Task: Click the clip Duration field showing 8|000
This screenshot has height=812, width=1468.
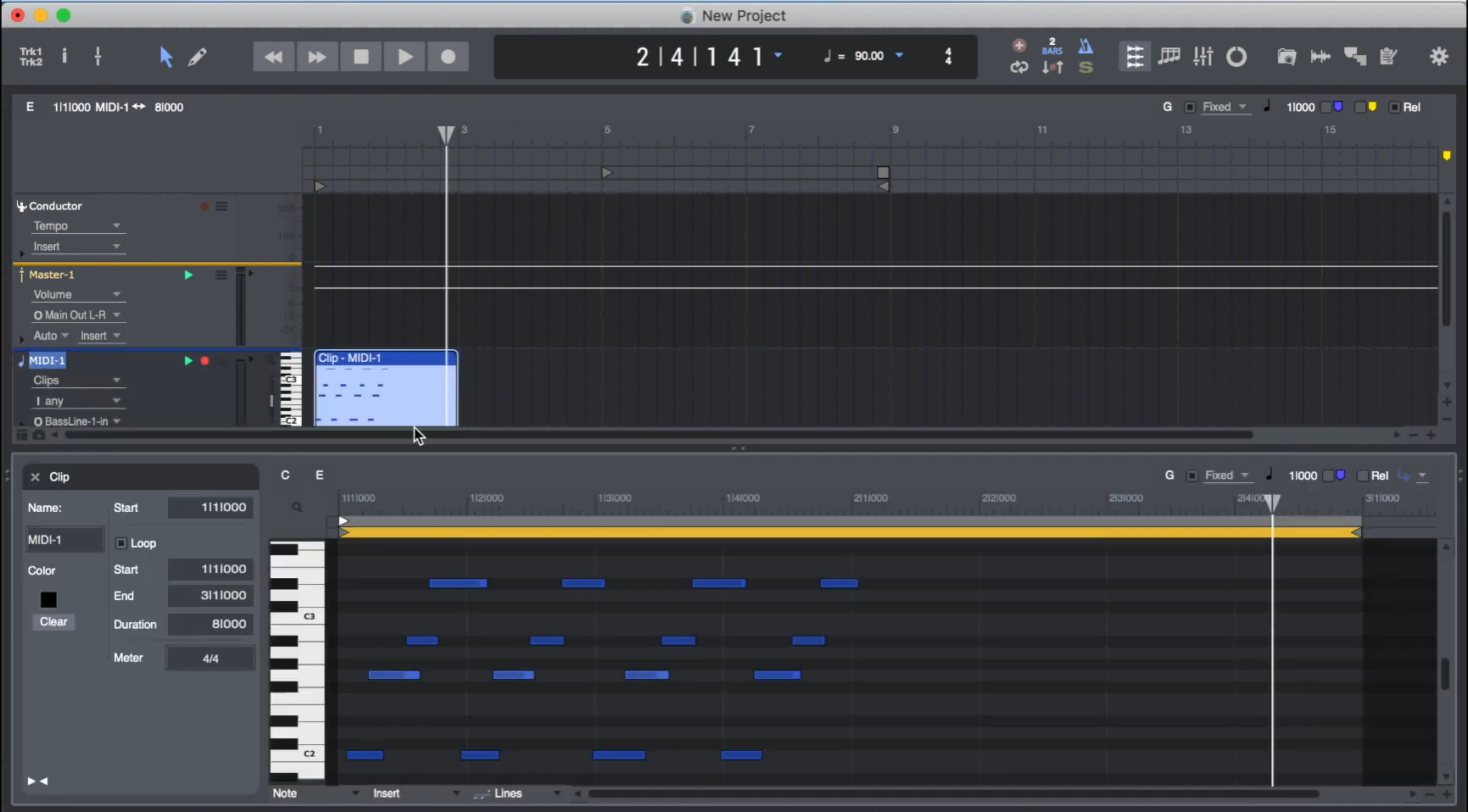Action: point(210,625)
